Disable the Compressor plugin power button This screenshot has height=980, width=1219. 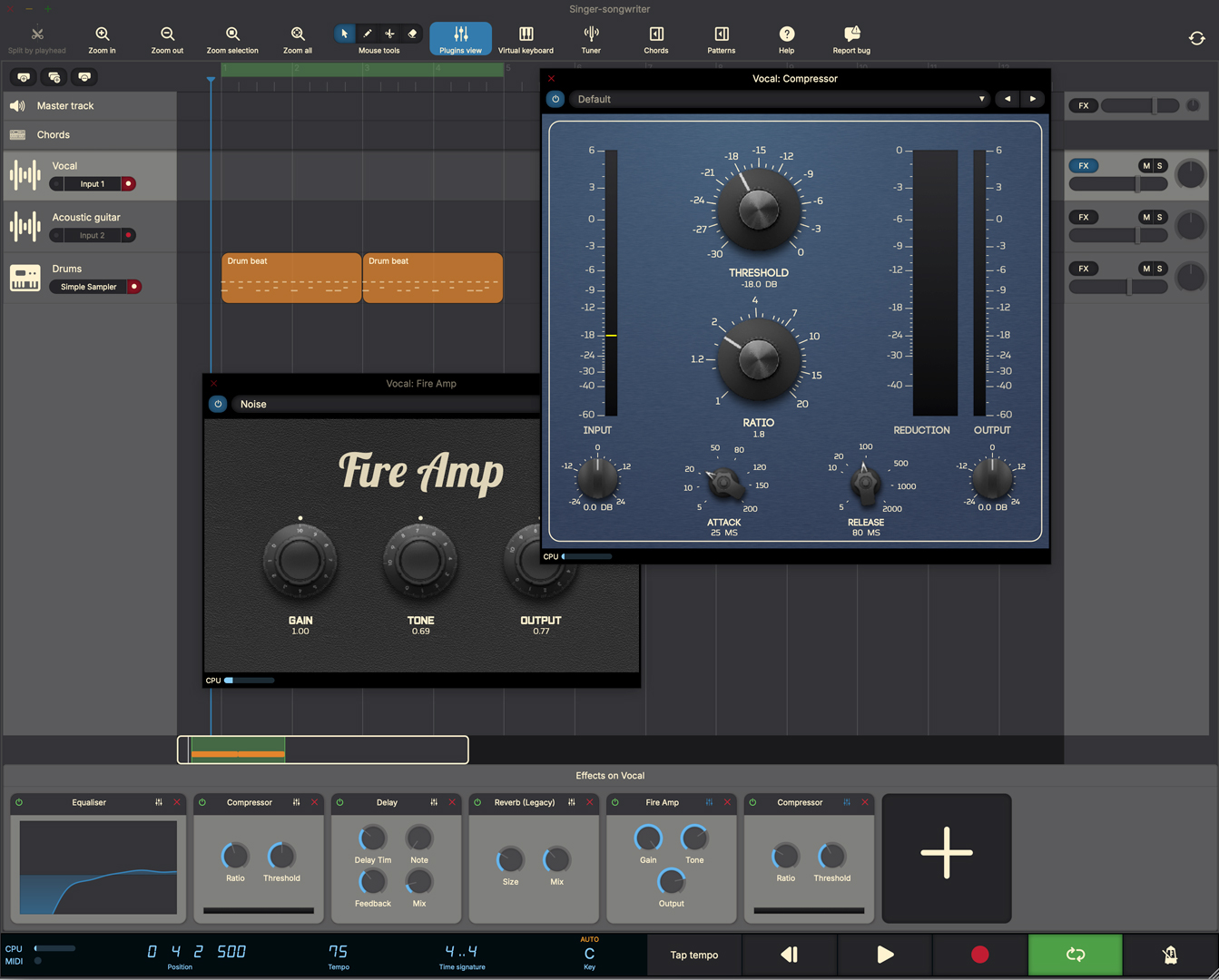(555, 99)
